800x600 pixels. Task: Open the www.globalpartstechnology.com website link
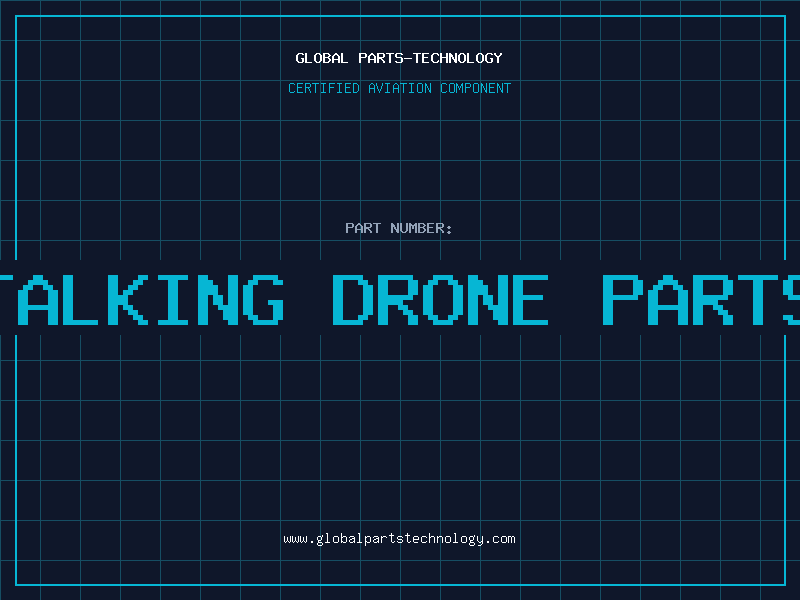(x=399, y=539)
